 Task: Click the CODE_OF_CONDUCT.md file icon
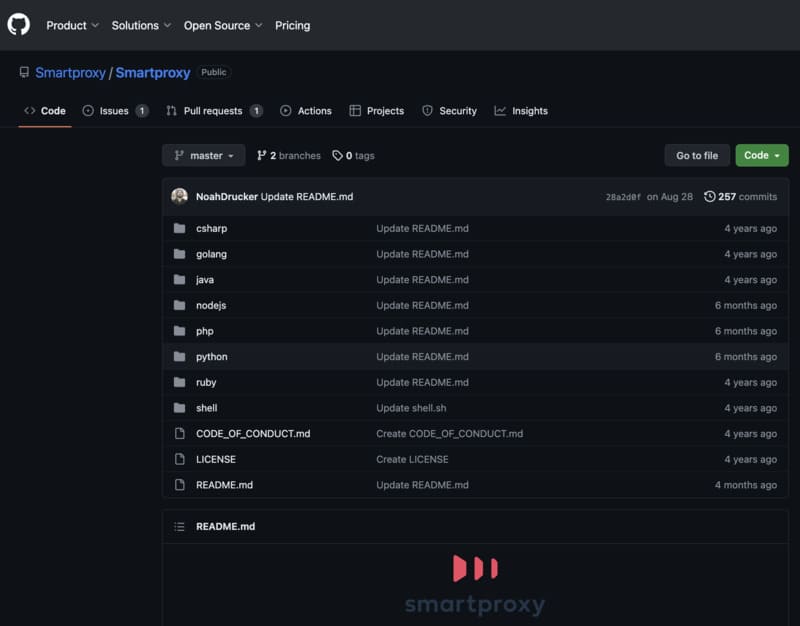coord(180,433)
